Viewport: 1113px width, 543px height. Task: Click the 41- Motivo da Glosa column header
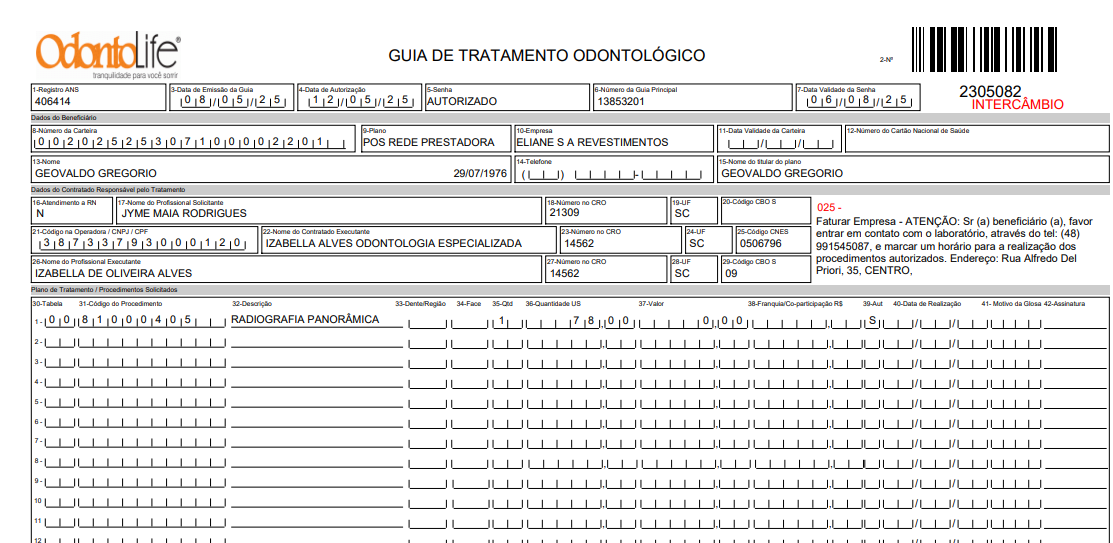1011,304
